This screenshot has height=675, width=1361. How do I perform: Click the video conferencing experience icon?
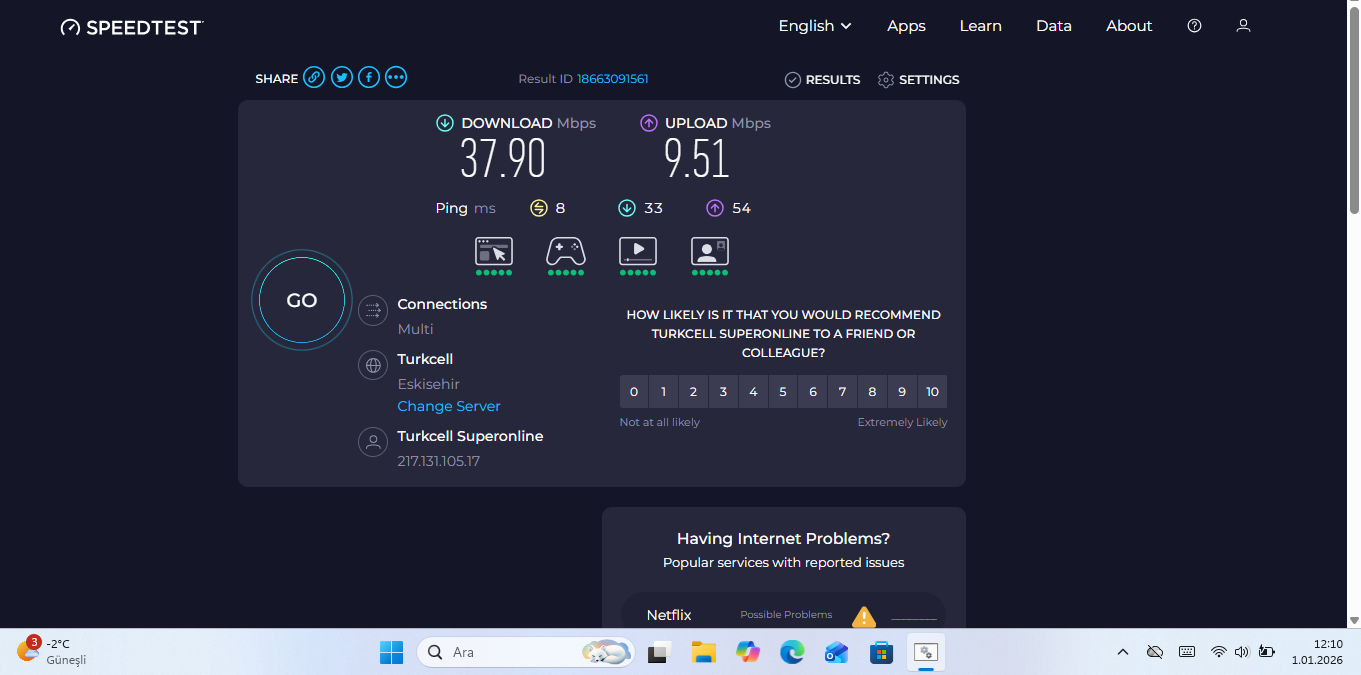tap(710, 251)
